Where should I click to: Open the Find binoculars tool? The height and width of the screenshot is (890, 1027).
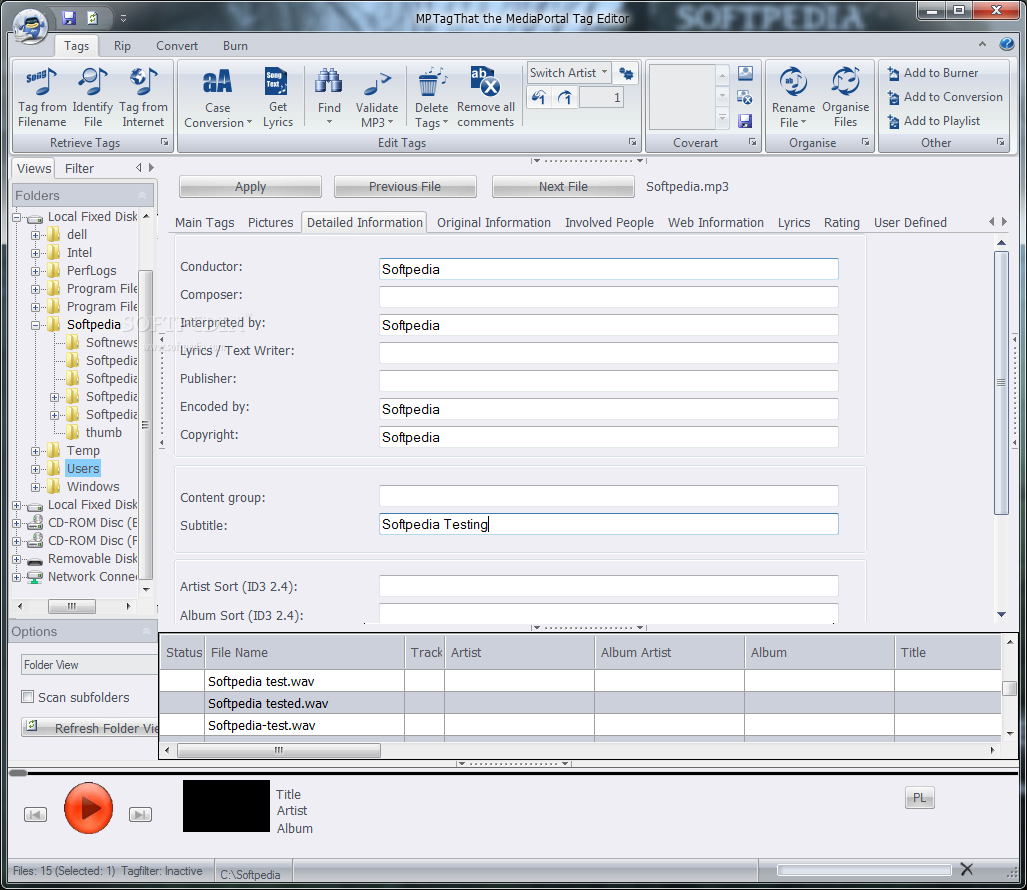click(x=329, y=81)
